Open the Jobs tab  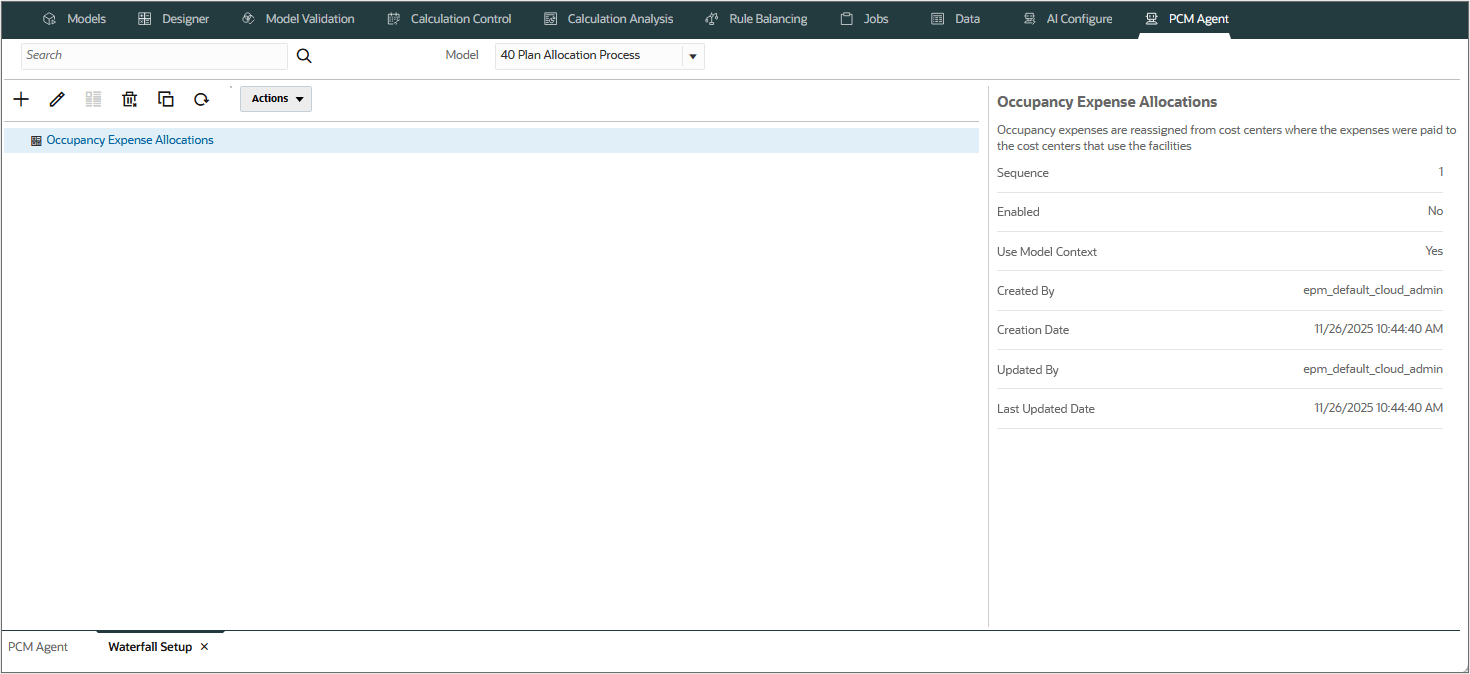tap(865, 19)
